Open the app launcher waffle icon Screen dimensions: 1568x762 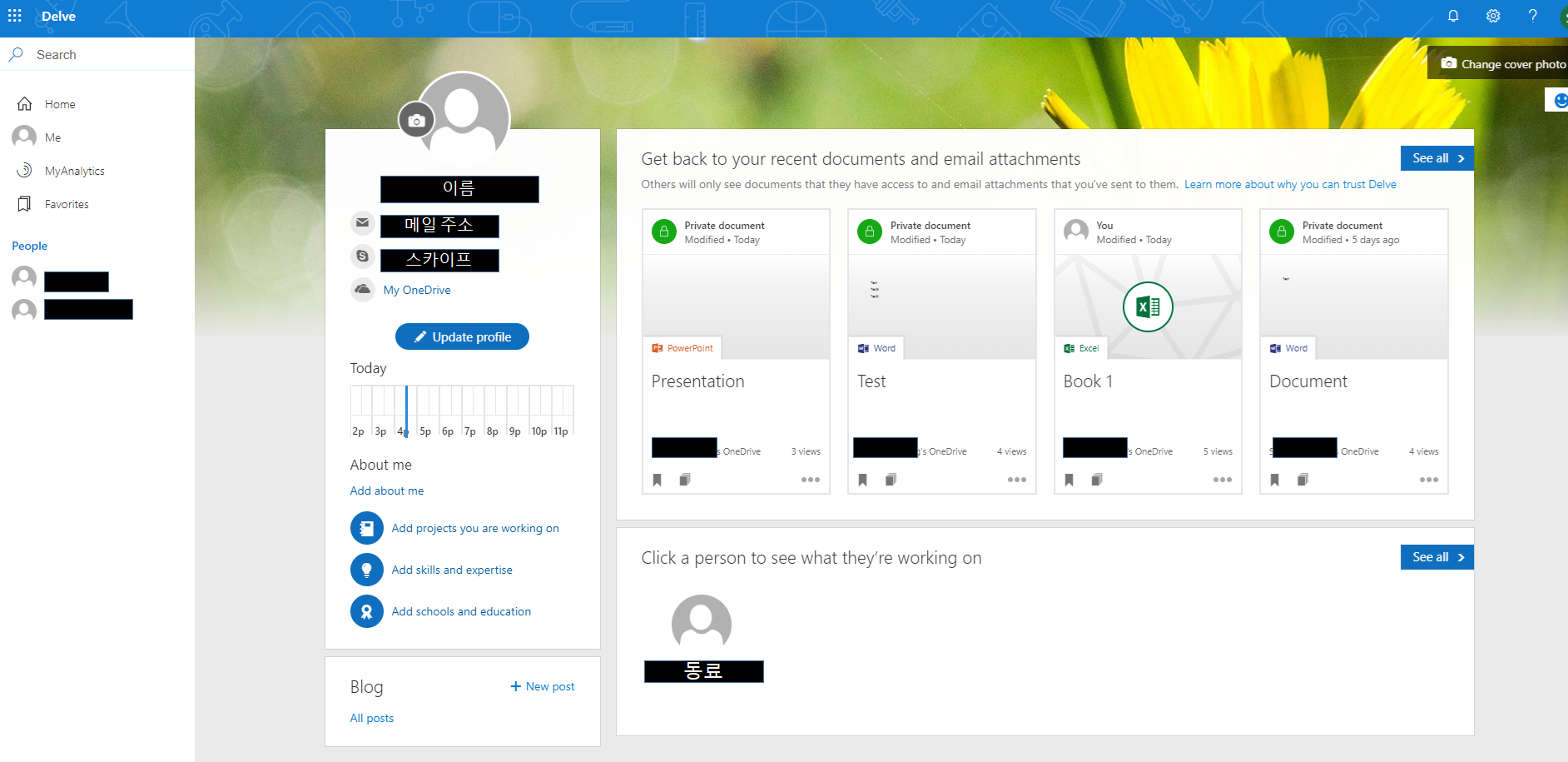[x=15, y=16]
